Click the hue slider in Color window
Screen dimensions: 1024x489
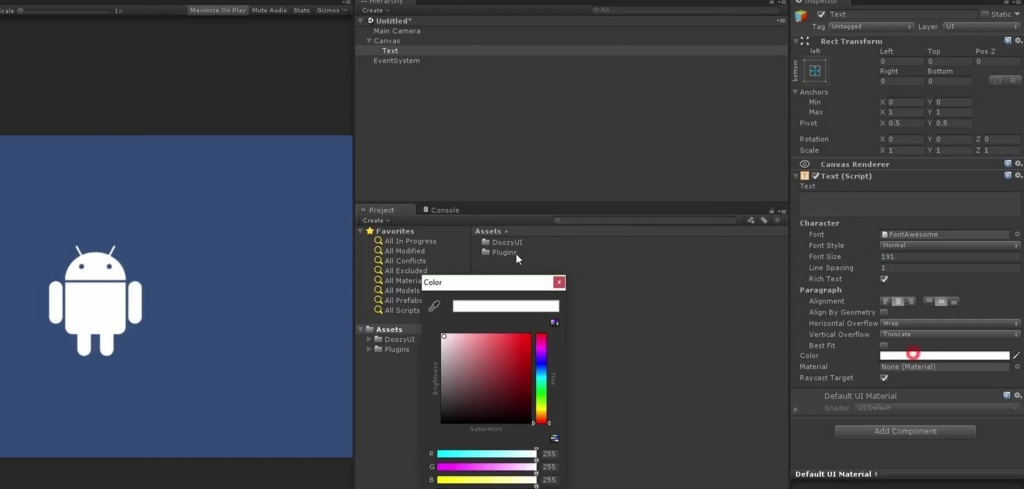541,379
